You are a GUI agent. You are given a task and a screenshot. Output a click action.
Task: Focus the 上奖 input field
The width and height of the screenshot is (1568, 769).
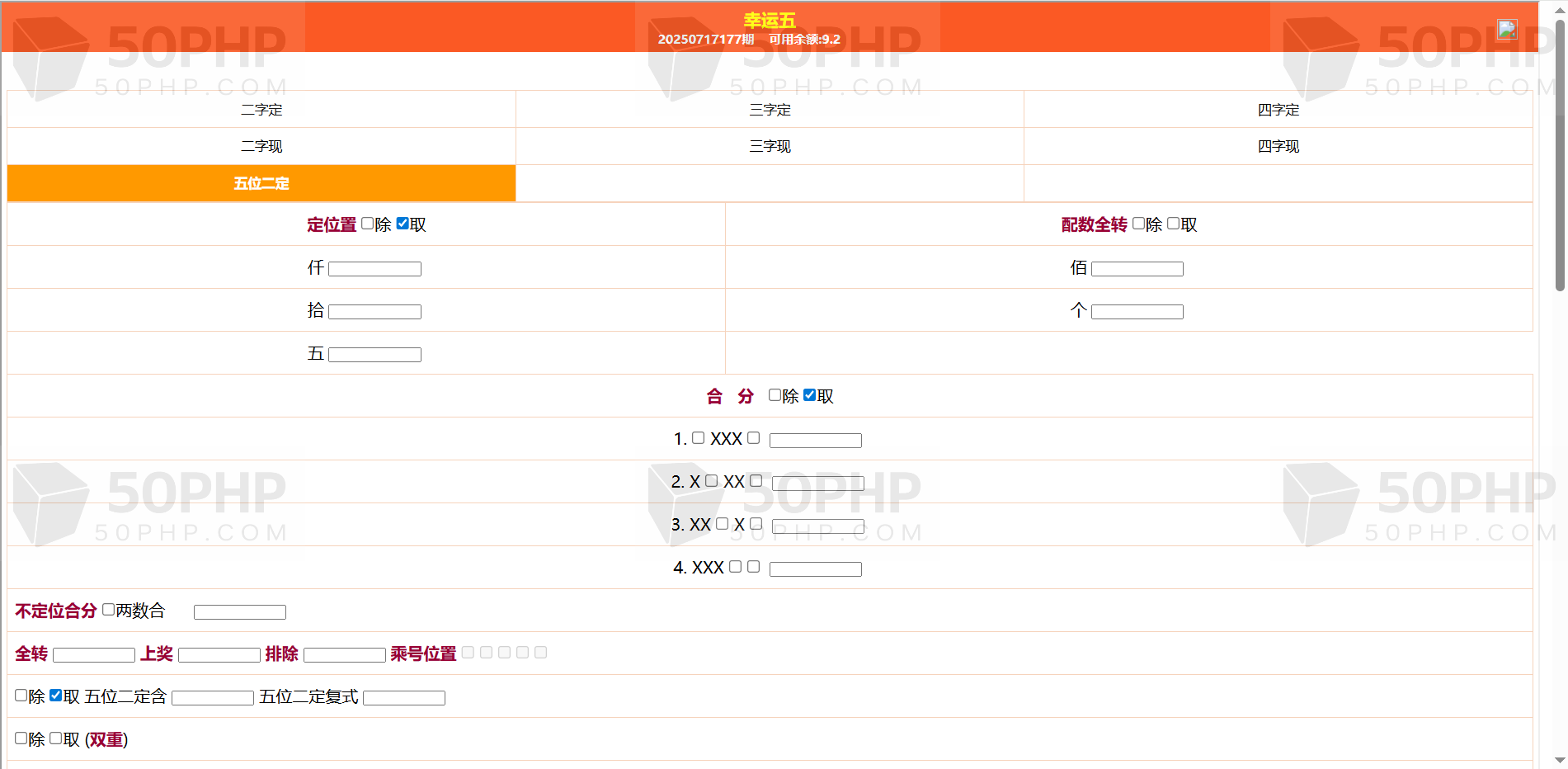pos(219,655)
